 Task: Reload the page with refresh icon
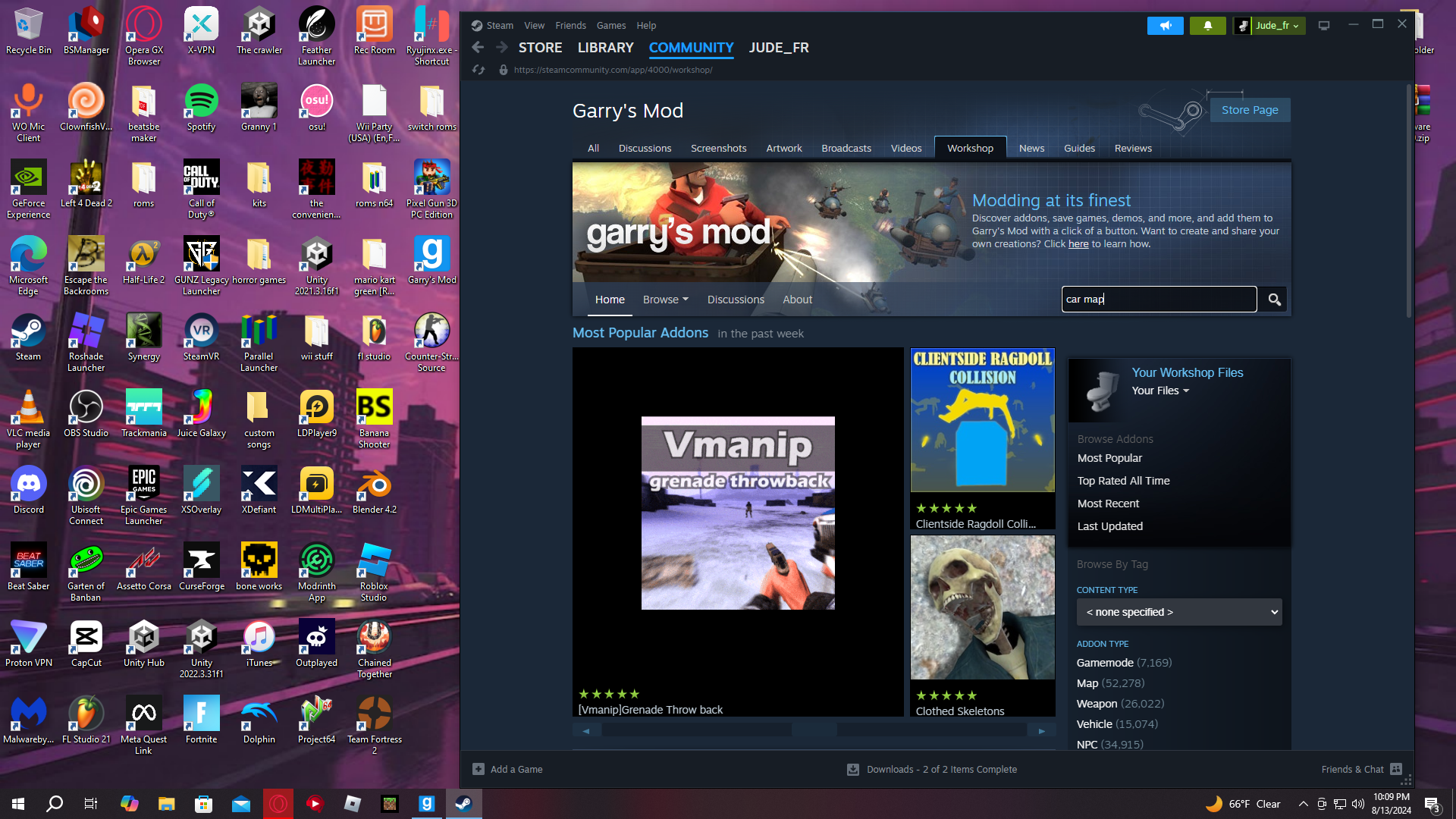coord(479,70)
